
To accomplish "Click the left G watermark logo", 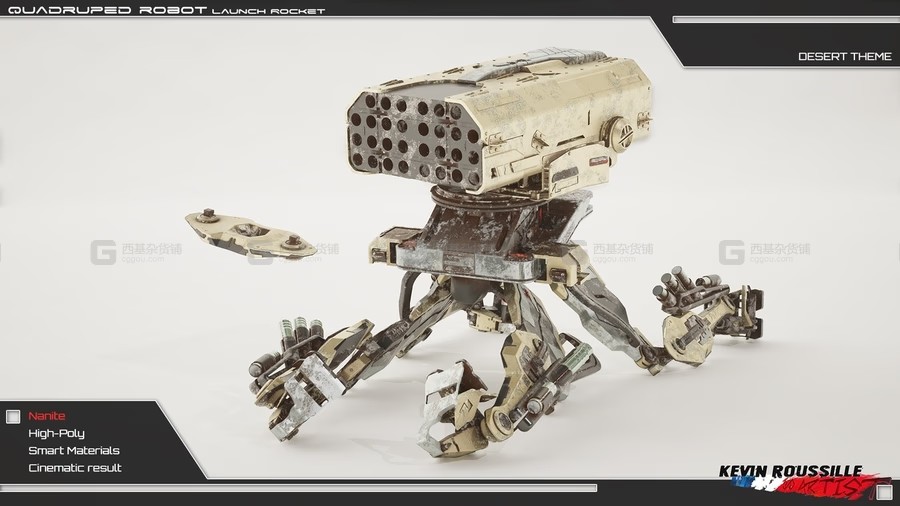I will click(x=102, y=253).
